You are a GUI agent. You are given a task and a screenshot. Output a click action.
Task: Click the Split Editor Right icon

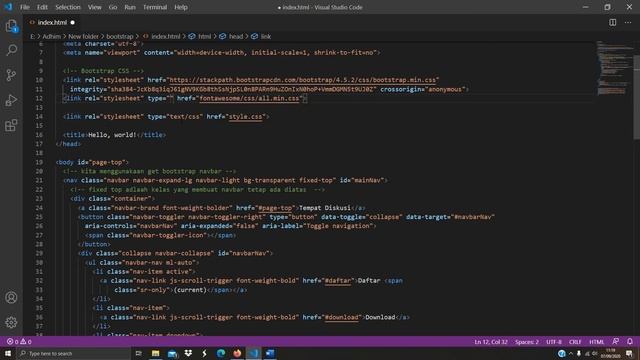[613, 22]
